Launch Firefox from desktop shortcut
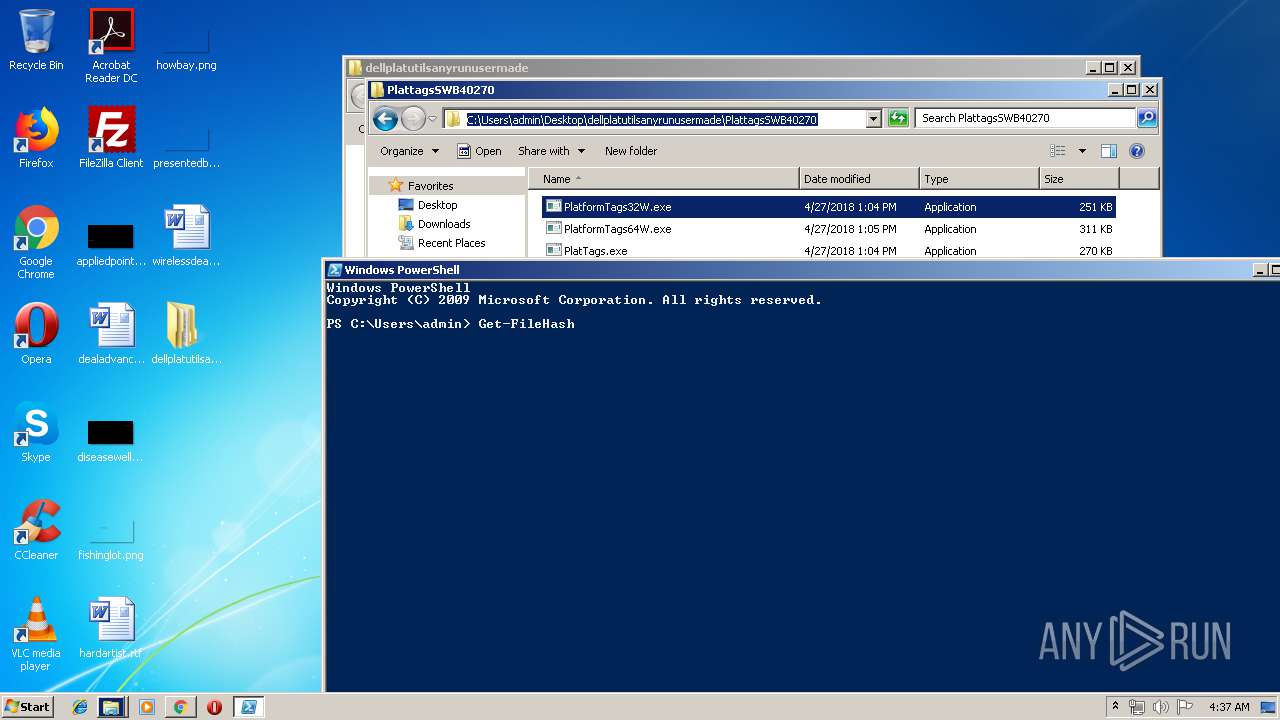 click(x=36, y=138)
